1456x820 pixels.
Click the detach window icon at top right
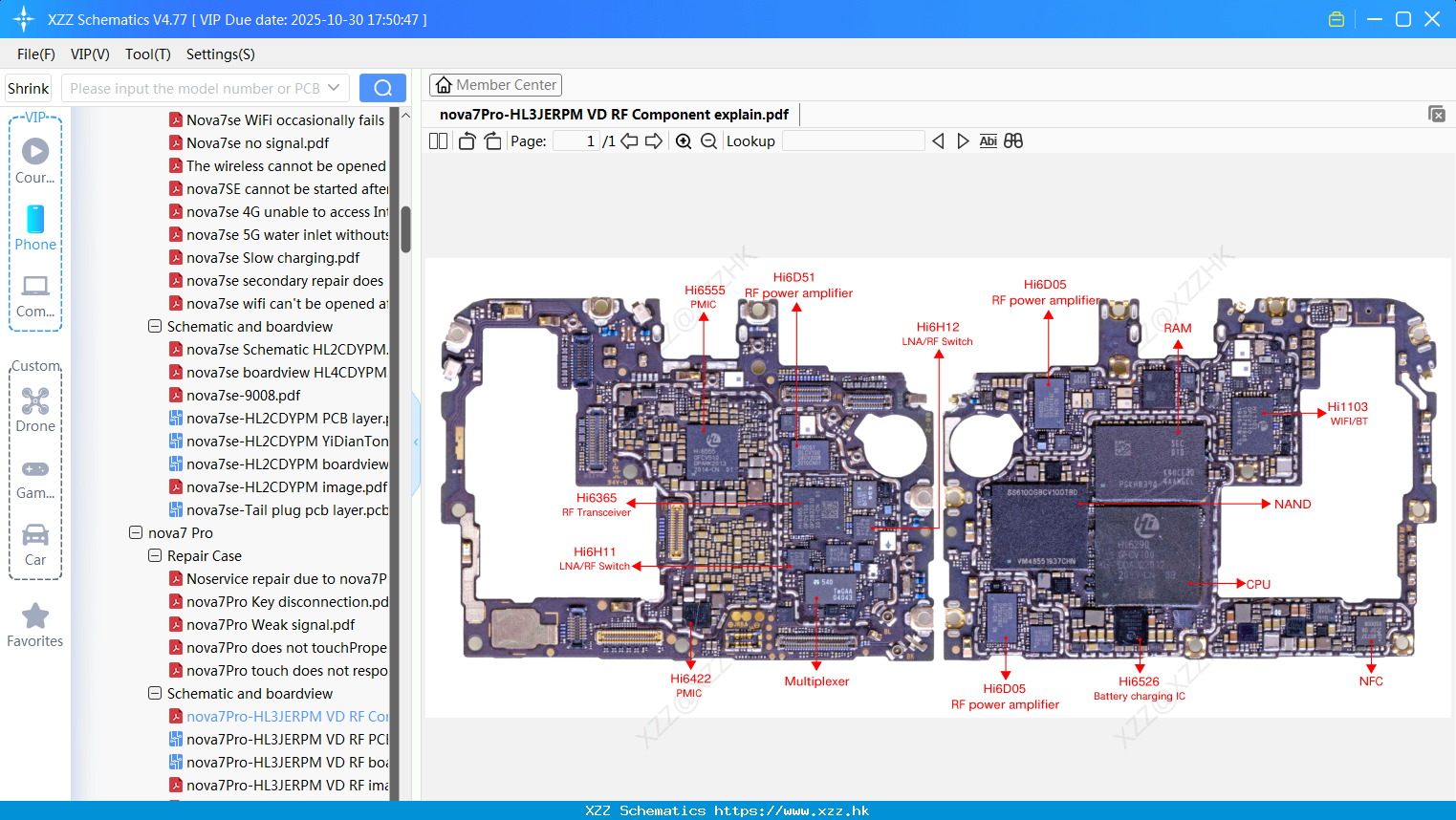coord(1437,114)
